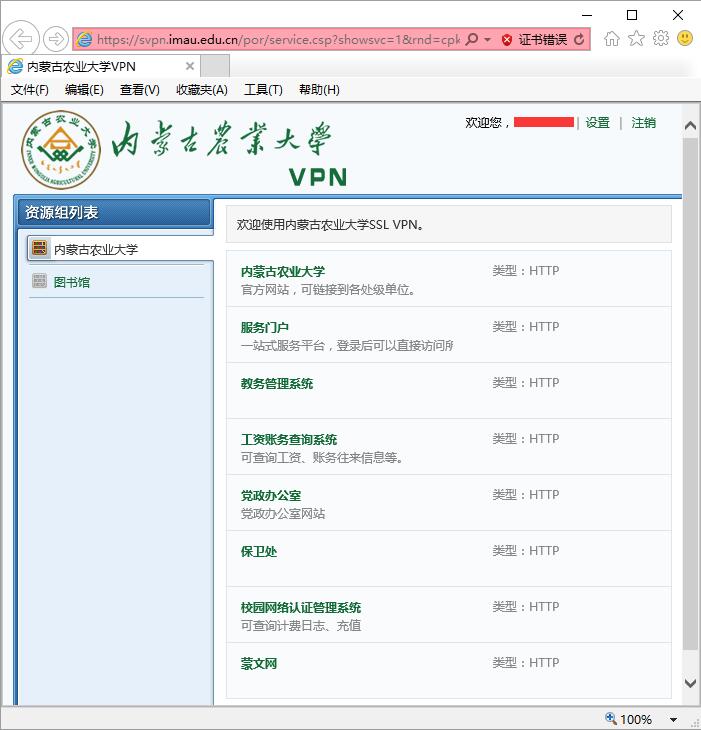Click the 注销 logout link

click(x=644, y=123)
